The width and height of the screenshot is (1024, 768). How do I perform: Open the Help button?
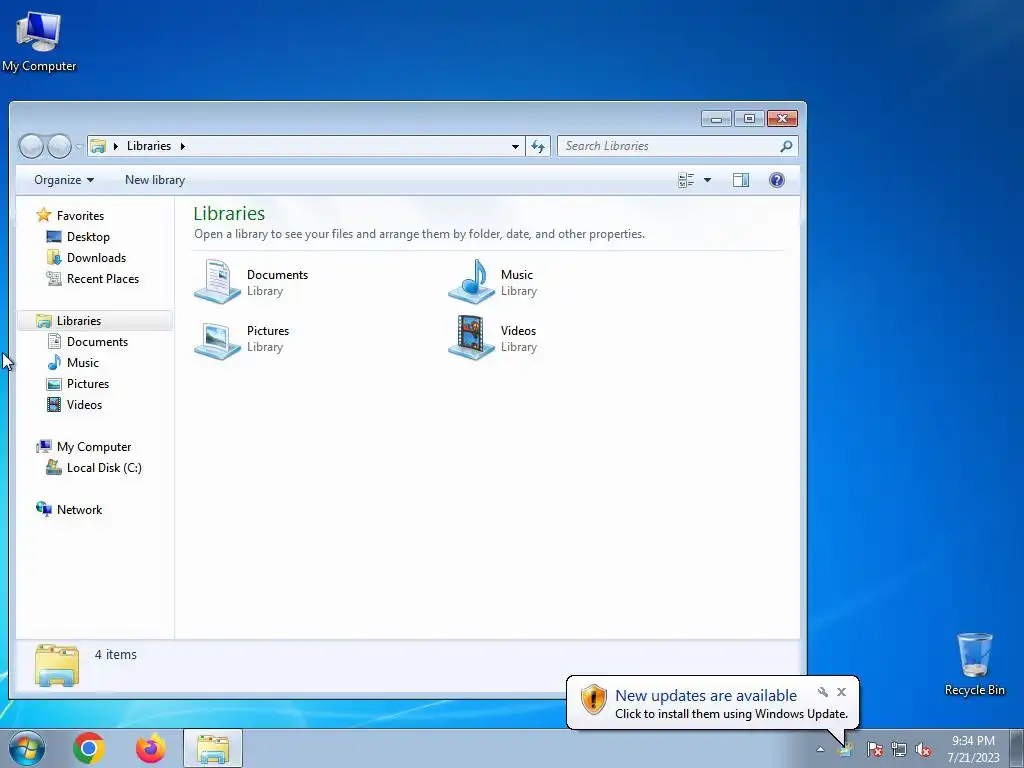point(776,180)
